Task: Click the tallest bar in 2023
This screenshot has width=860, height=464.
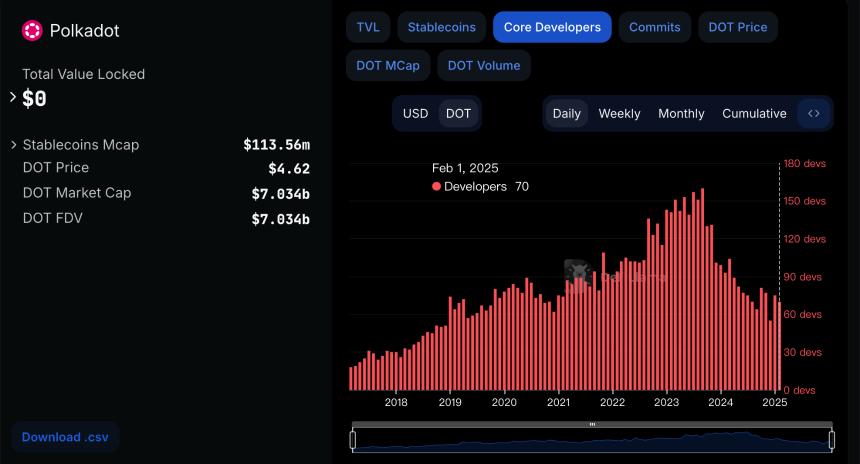Action: (x=702, y=289)
